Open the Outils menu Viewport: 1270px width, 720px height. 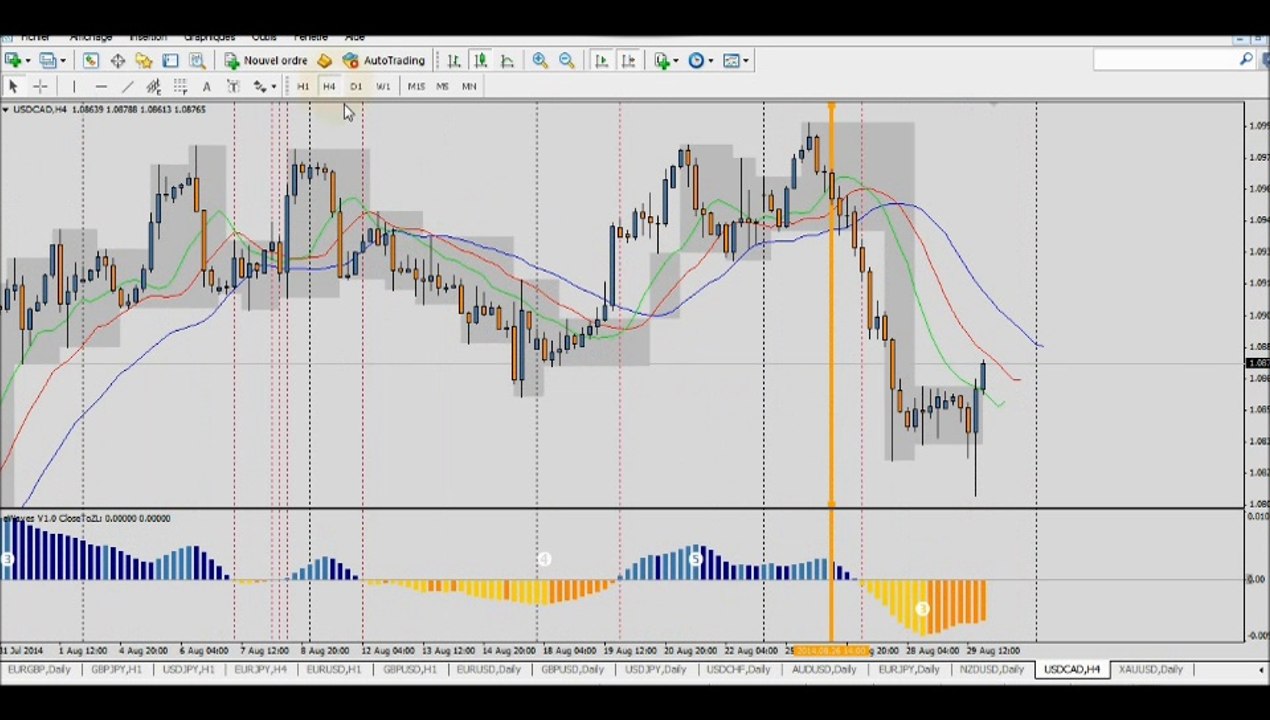tap(264, 38)
